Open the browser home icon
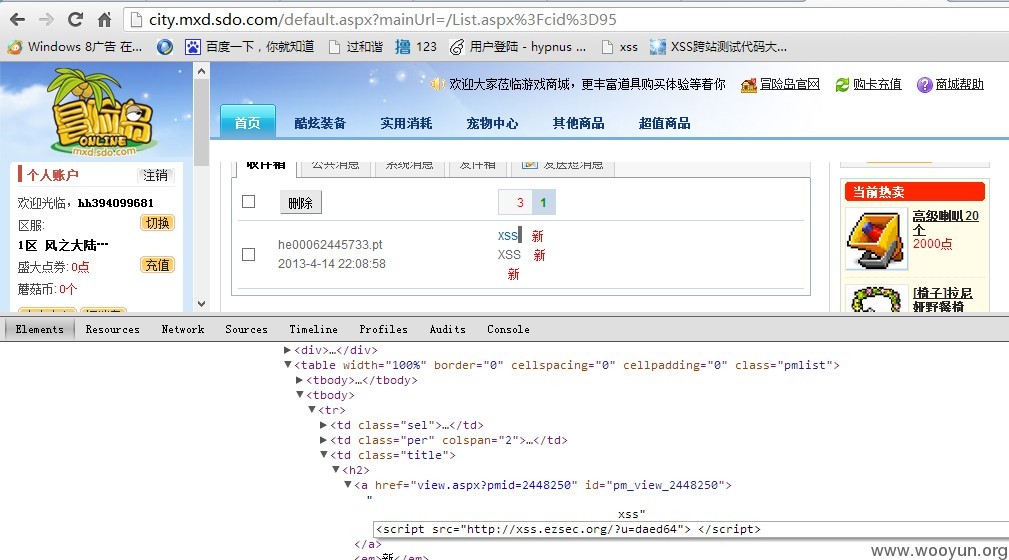 click(104, 20)
